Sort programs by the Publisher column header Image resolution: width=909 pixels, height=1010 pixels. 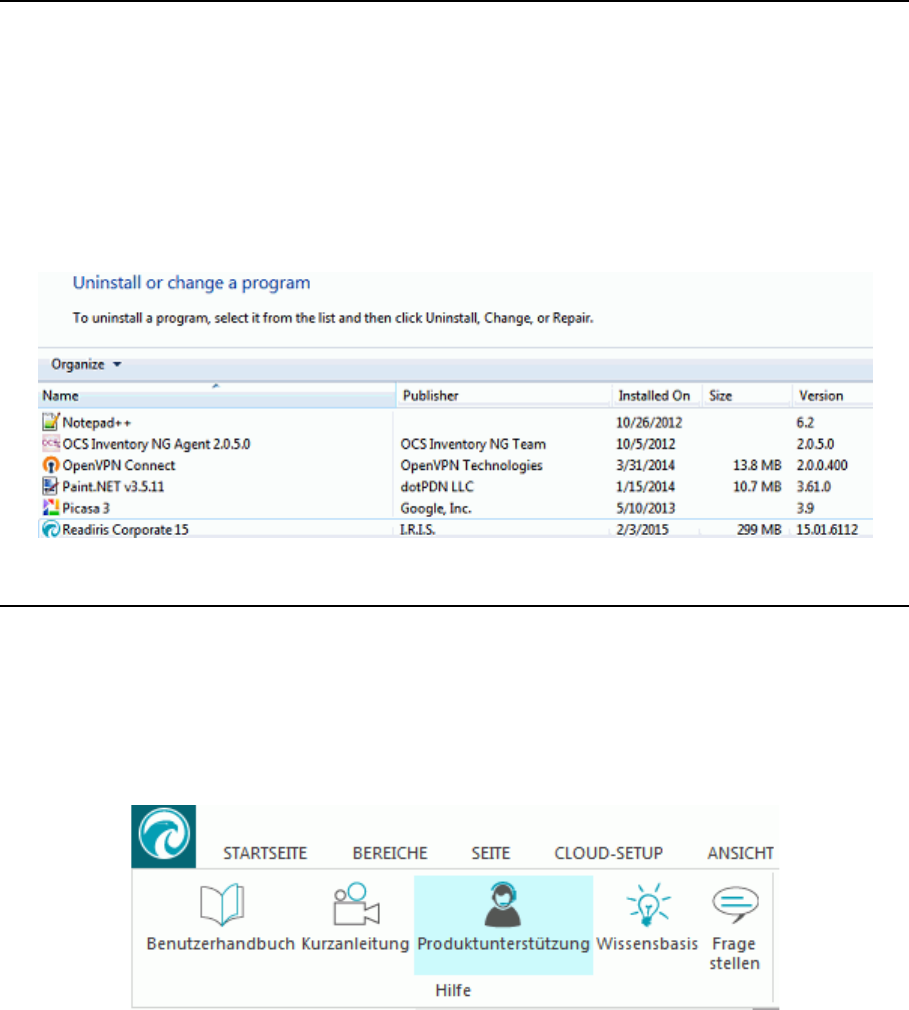[504, 395]
